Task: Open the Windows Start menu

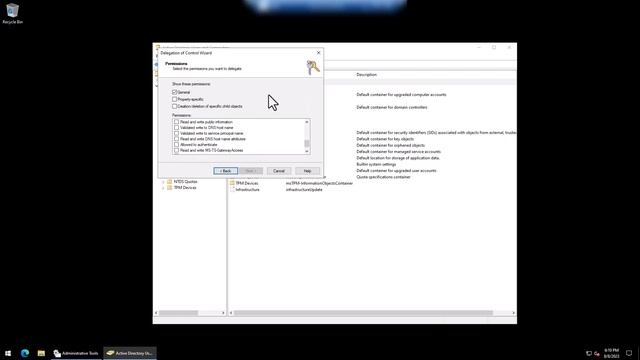Action: (x=8, y=353)
